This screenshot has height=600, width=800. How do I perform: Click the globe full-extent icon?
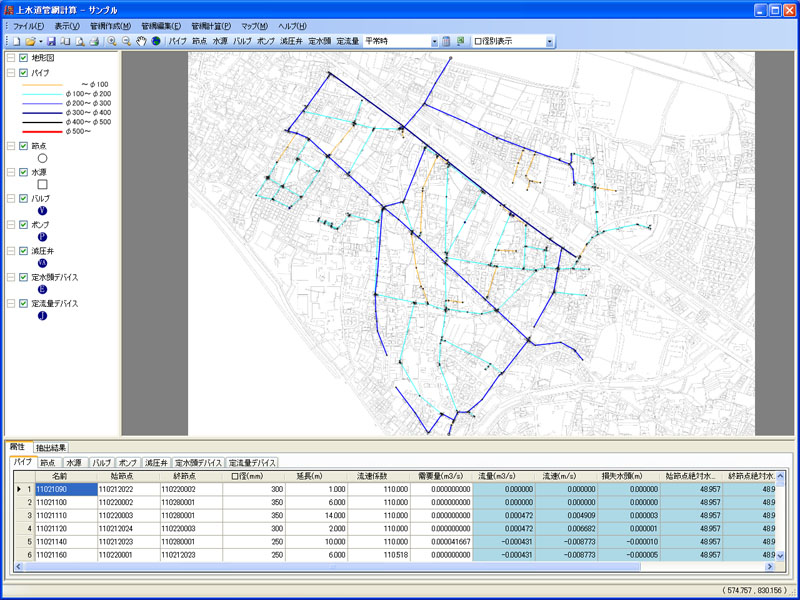coord(155,42)
